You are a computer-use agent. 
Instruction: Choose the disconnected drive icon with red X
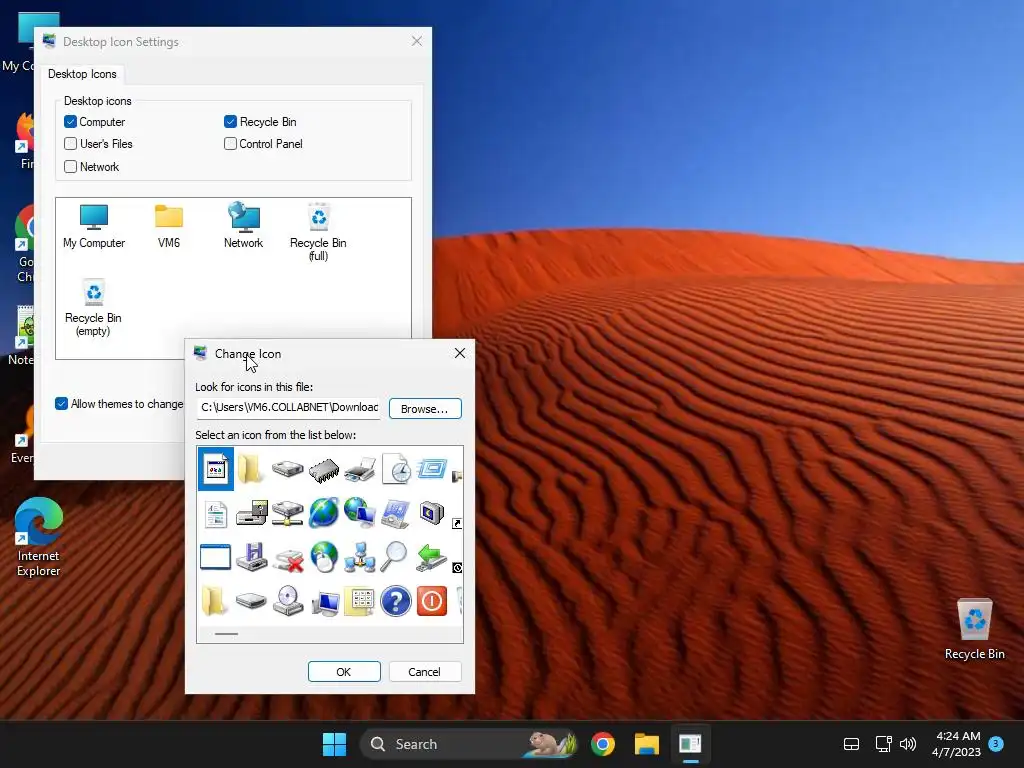(288, 560)
